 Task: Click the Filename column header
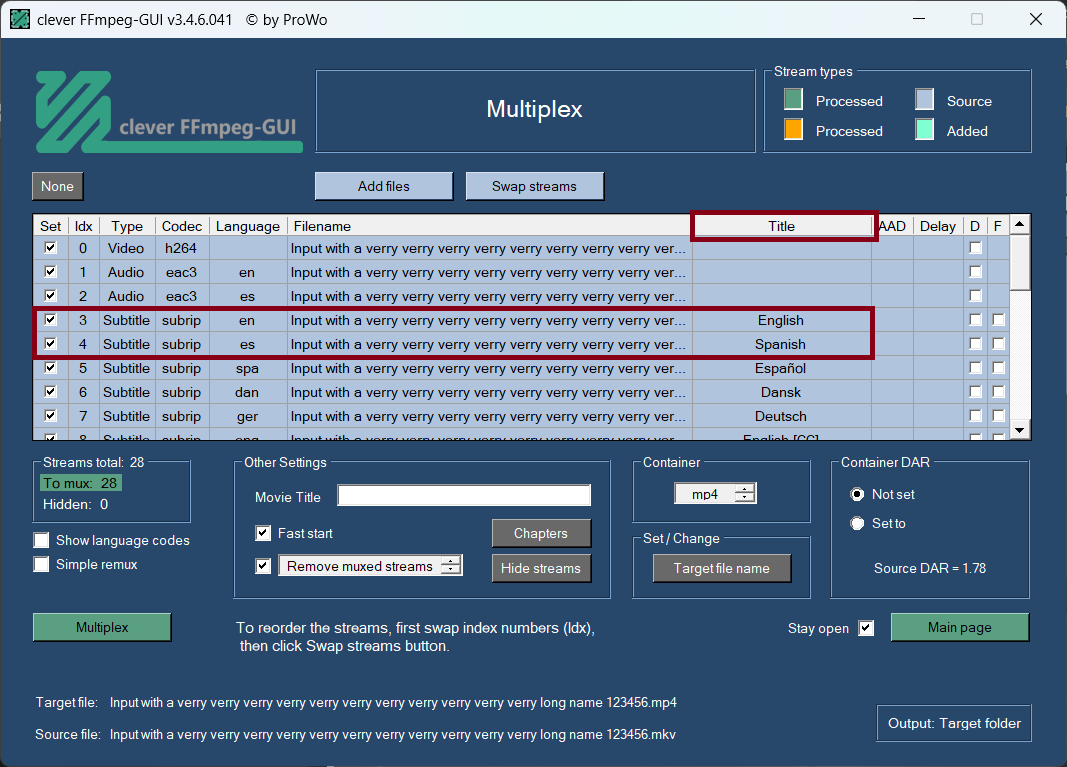[490, 226]
